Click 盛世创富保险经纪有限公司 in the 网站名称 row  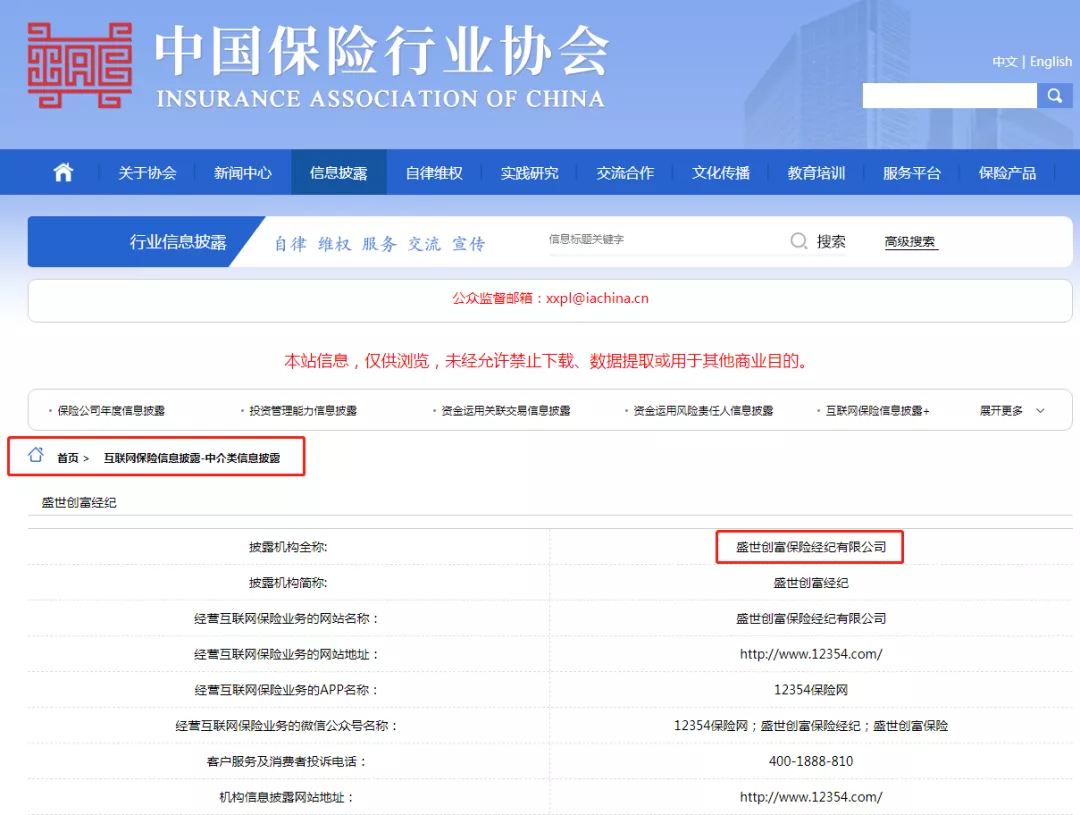point(811,619)
